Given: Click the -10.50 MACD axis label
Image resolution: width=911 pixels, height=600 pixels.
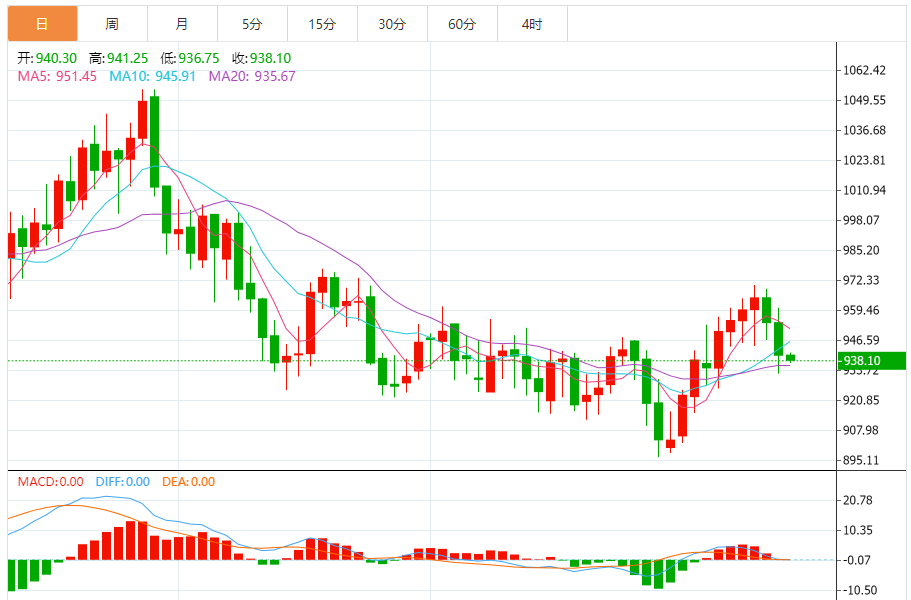Looking at the screenshot, I should click(860, 590).
